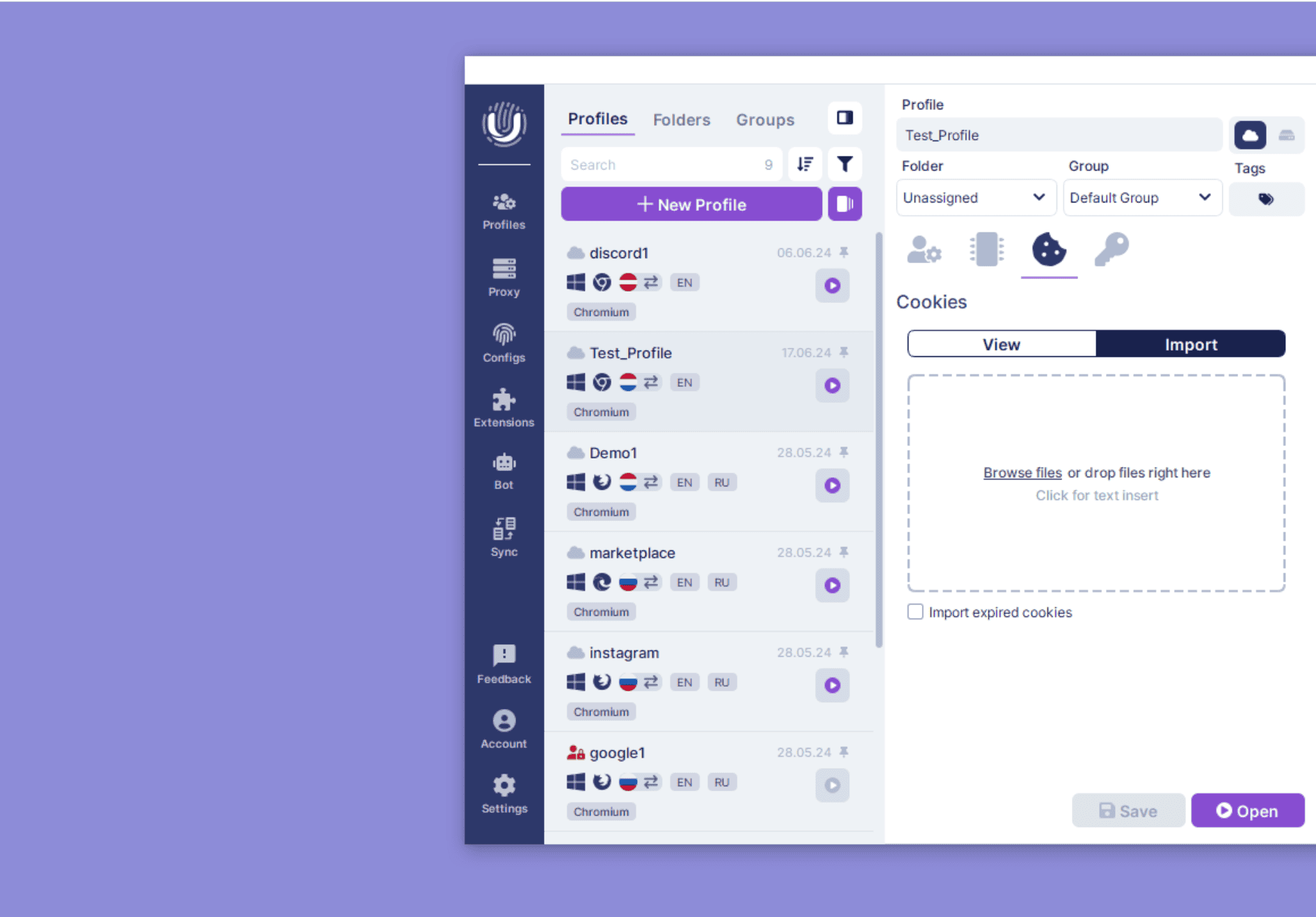Open the Proxy section in sidebar
Viewport: 1316px width, 917px height.
504,278
